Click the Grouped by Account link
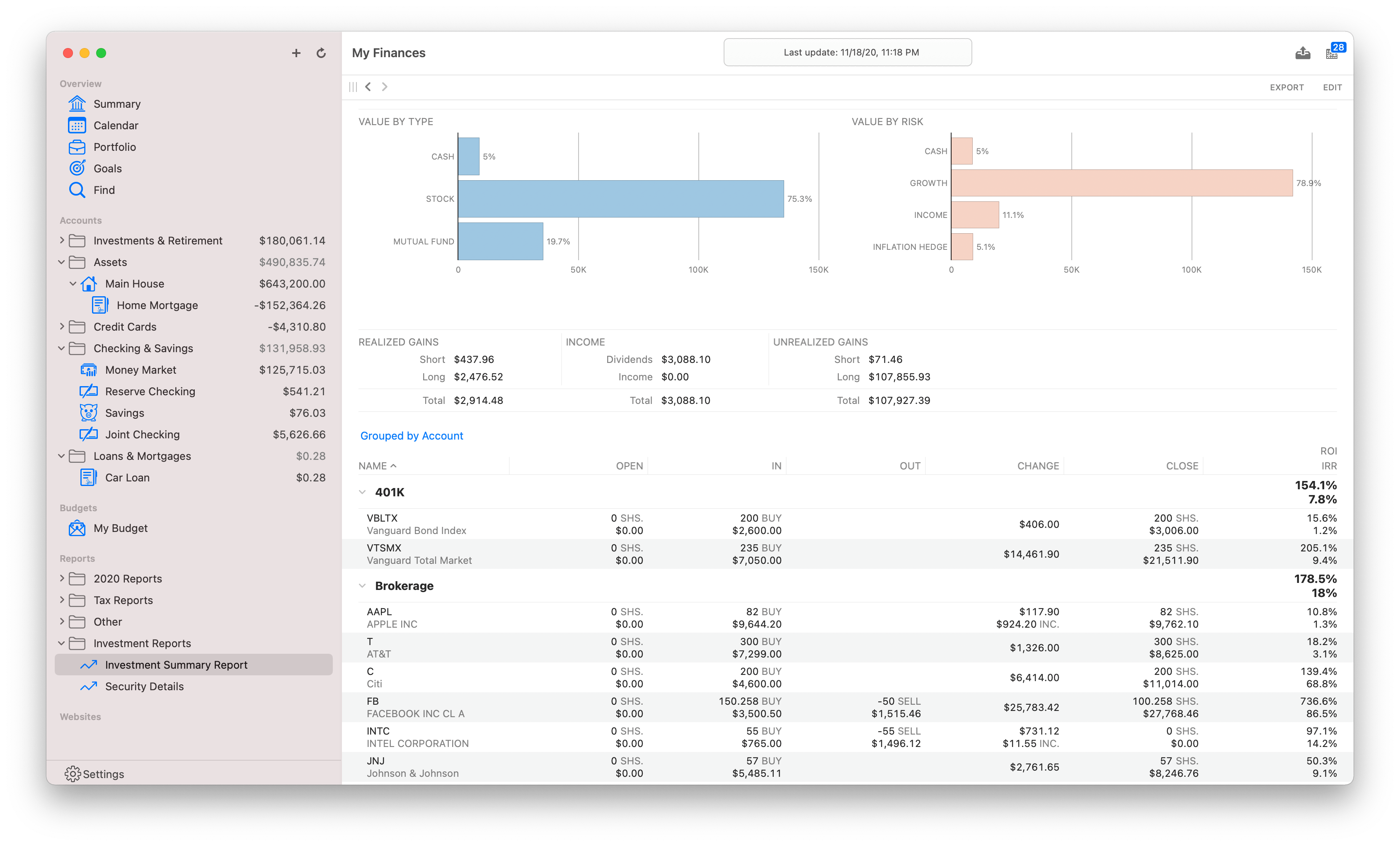The image size is (1400, 846). [x=411, y=435]
